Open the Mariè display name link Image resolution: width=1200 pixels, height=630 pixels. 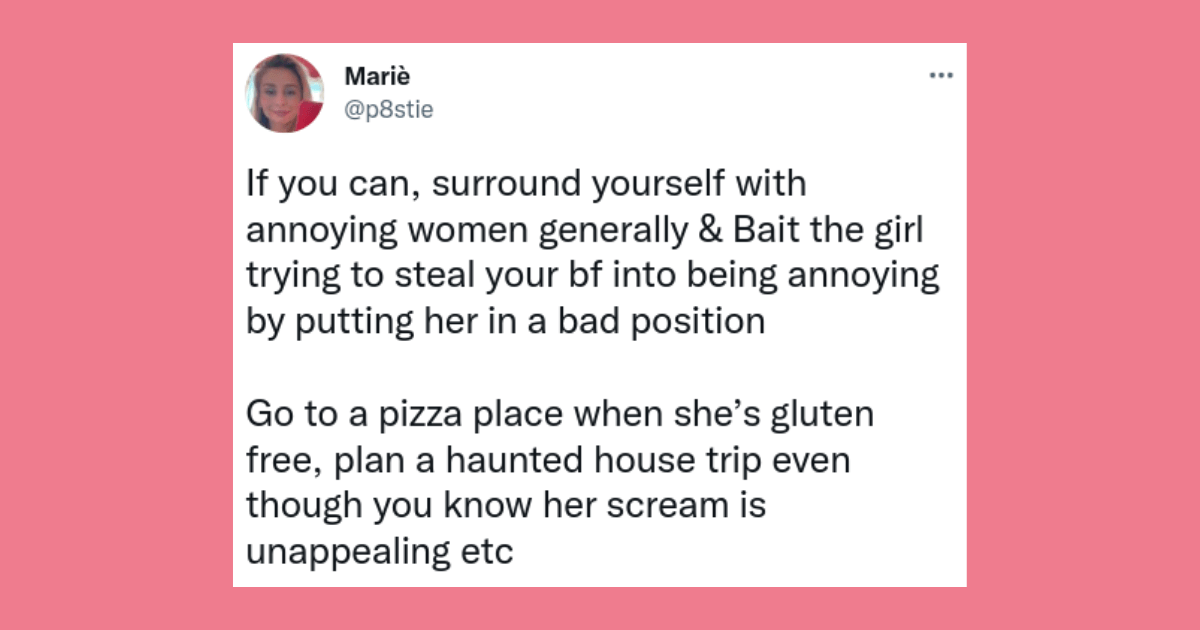point(375,77)
